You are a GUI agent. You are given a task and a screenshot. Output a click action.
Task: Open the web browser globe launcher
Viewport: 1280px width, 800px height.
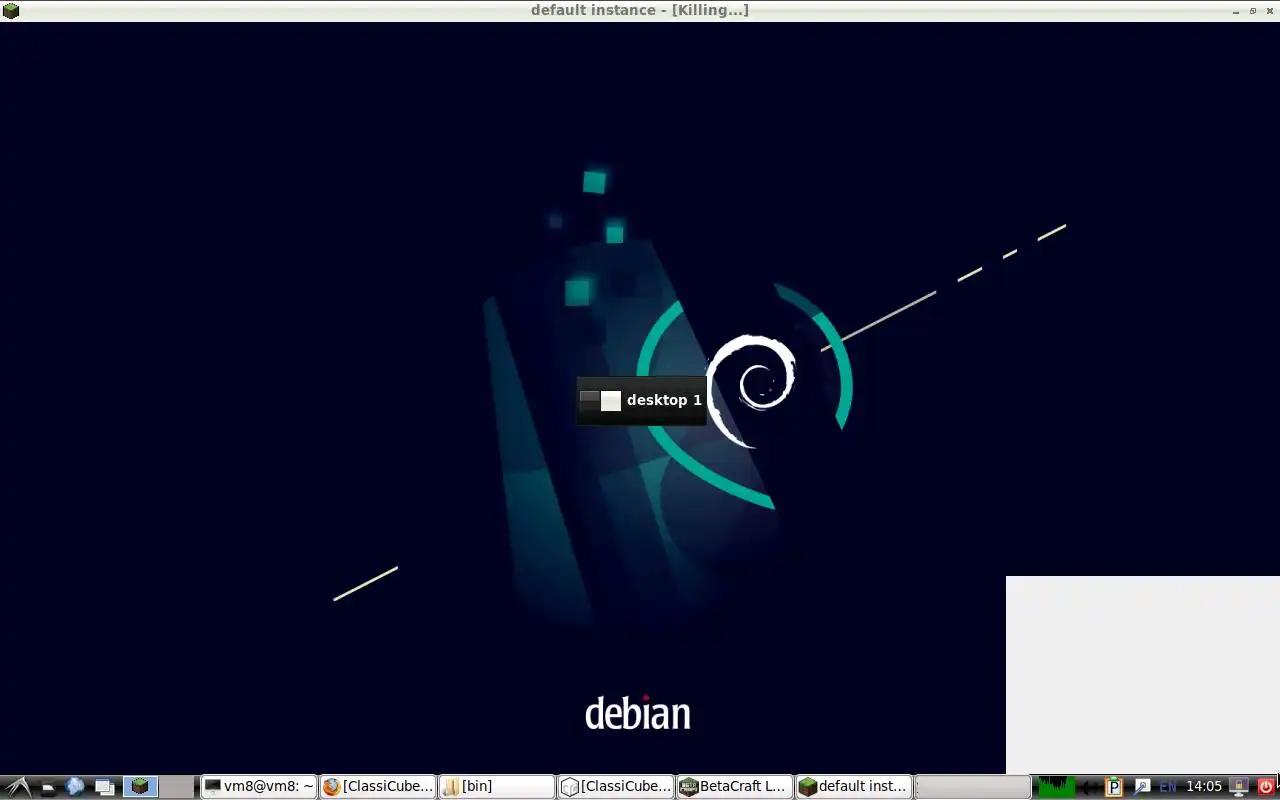tap(75, 786)
